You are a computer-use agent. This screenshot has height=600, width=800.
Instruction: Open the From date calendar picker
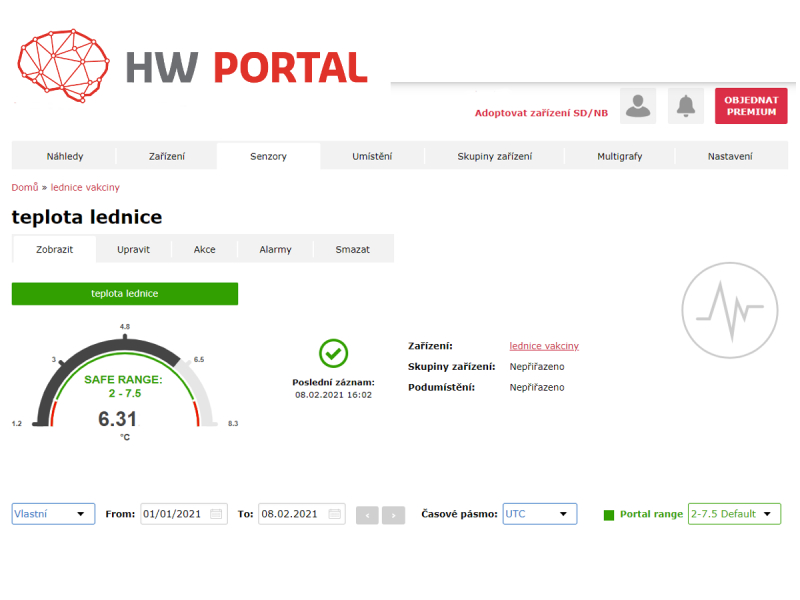218,514
